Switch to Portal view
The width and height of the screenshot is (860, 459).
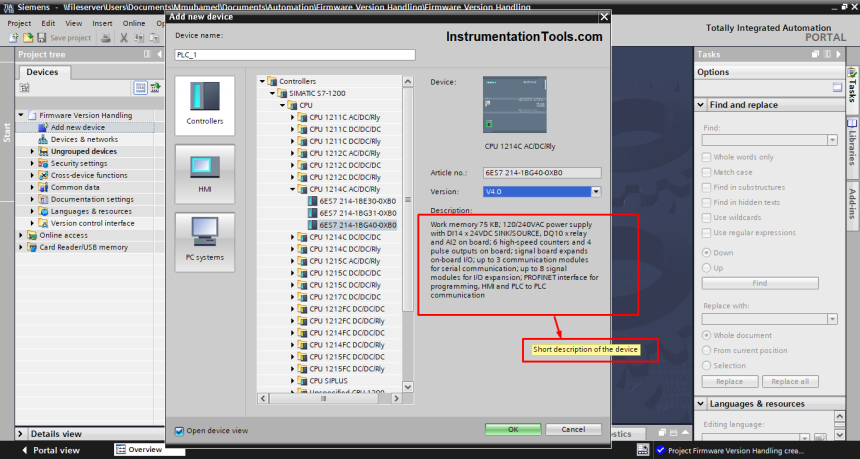[x=56, y=450]
